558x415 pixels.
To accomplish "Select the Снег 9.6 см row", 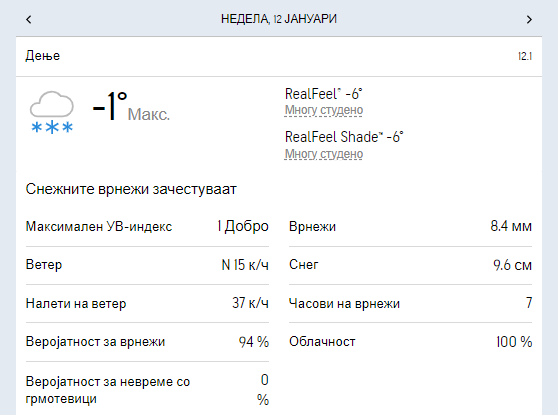I will [410, 265].
